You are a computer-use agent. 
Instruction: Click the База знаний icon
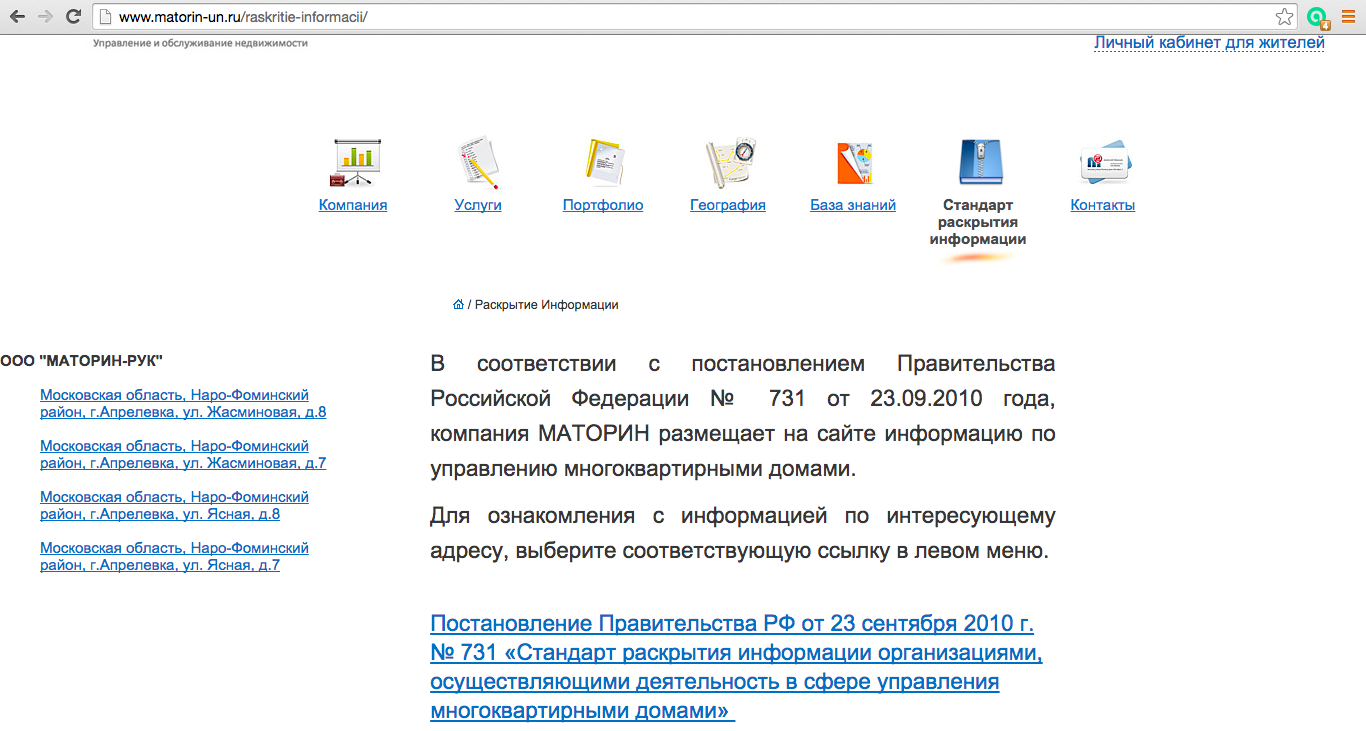pos(854,163)
